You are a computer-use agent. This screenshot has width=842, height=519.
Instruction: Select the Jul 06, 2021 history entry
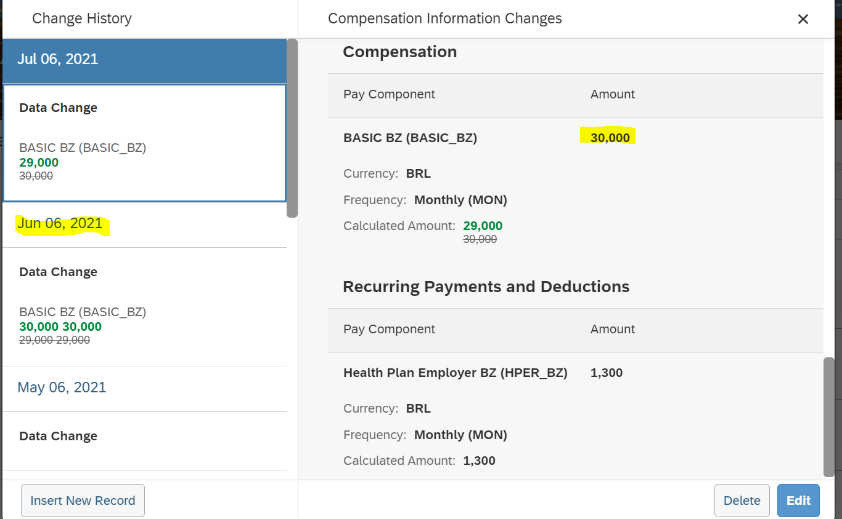click(144, 60)
